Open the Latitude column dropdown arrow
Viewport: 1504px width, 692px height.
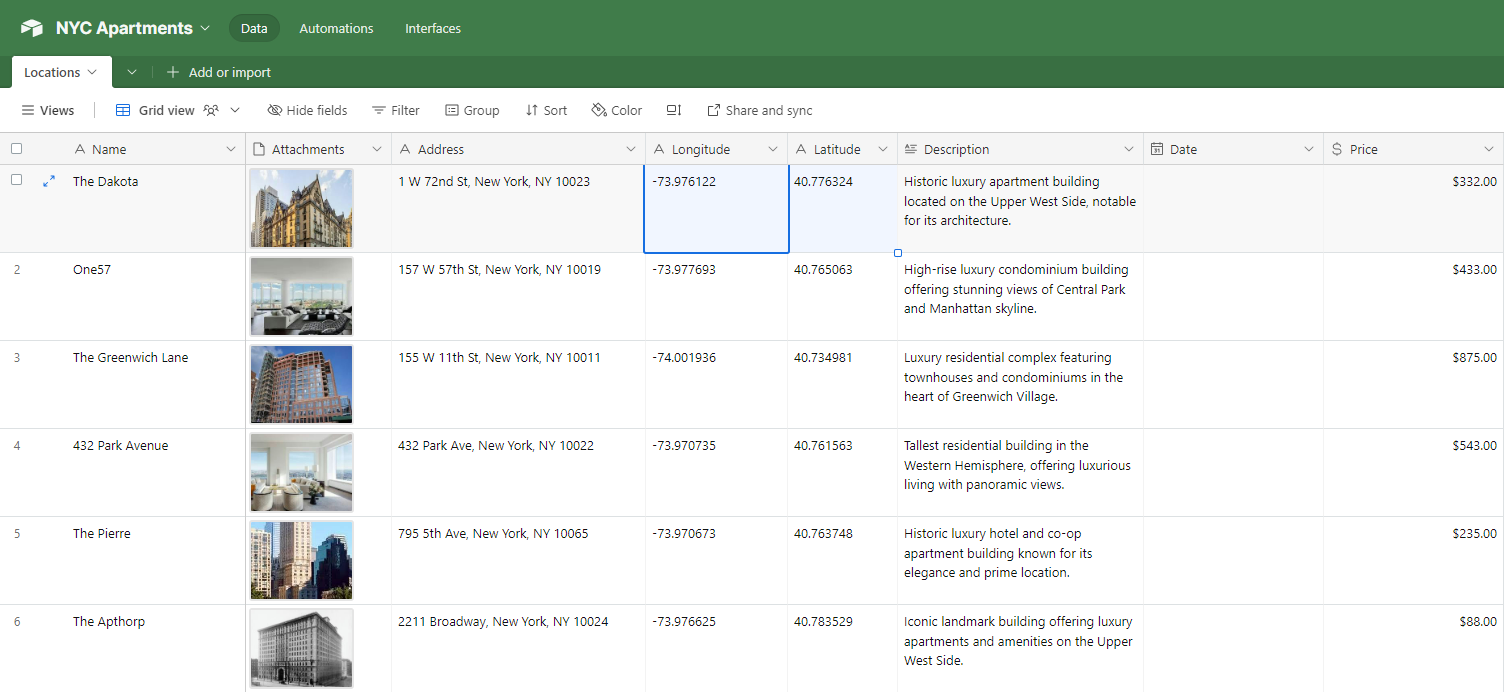pos(883,149)
